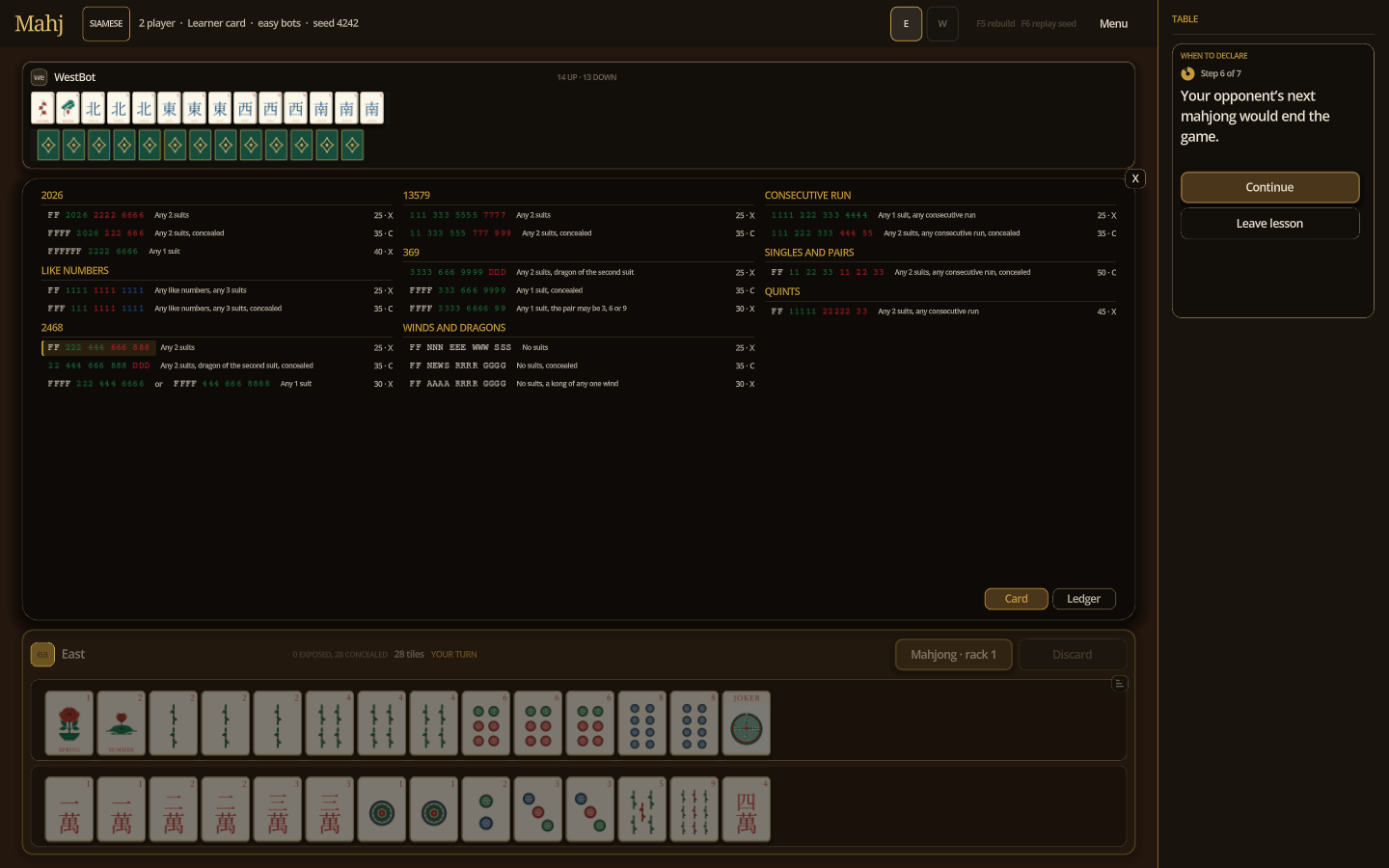Image resolution: width=1389 pixels, height=868 pixels.
Task: Switch to the Ledger tab
Action: (x=1084, y=599)
